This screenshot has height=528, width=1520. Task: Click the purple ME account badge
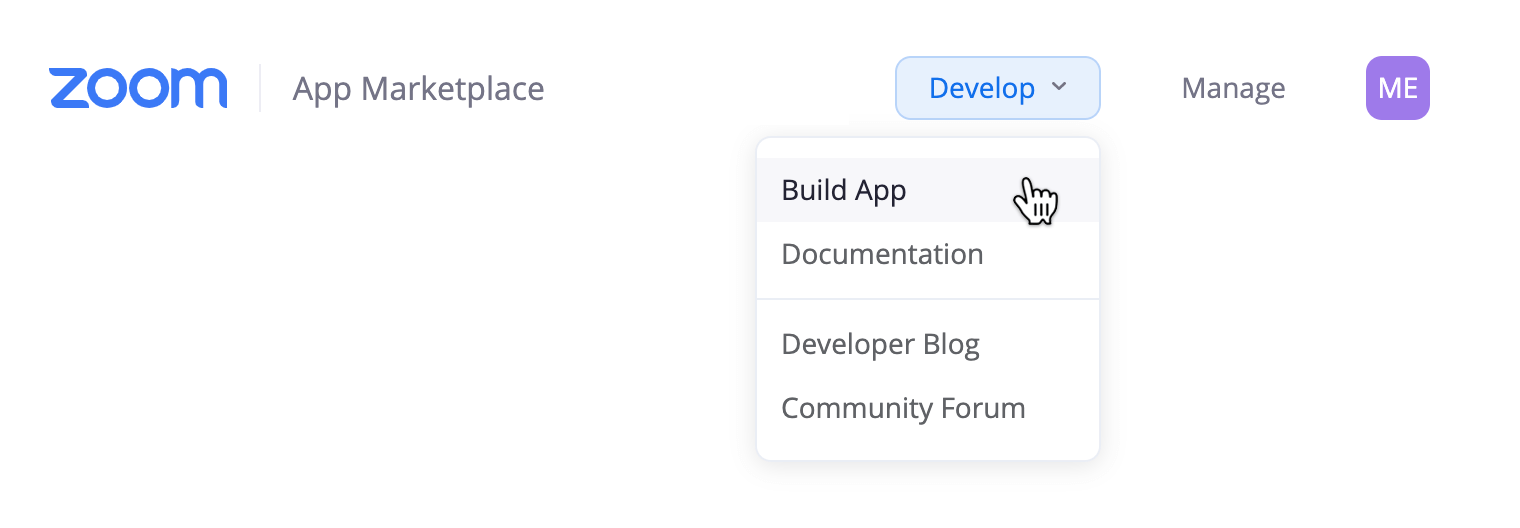pyautogui.click(x=1397, y=88)
